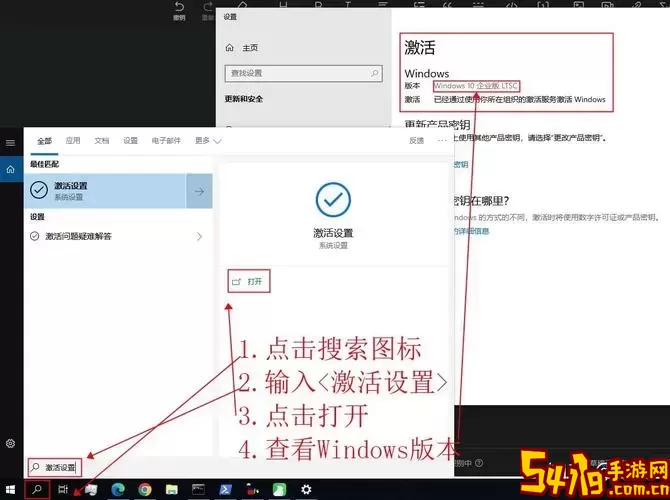670x500 pixels.
Task: Open Task View from the taskbar
Action: (x=63, y=489)
